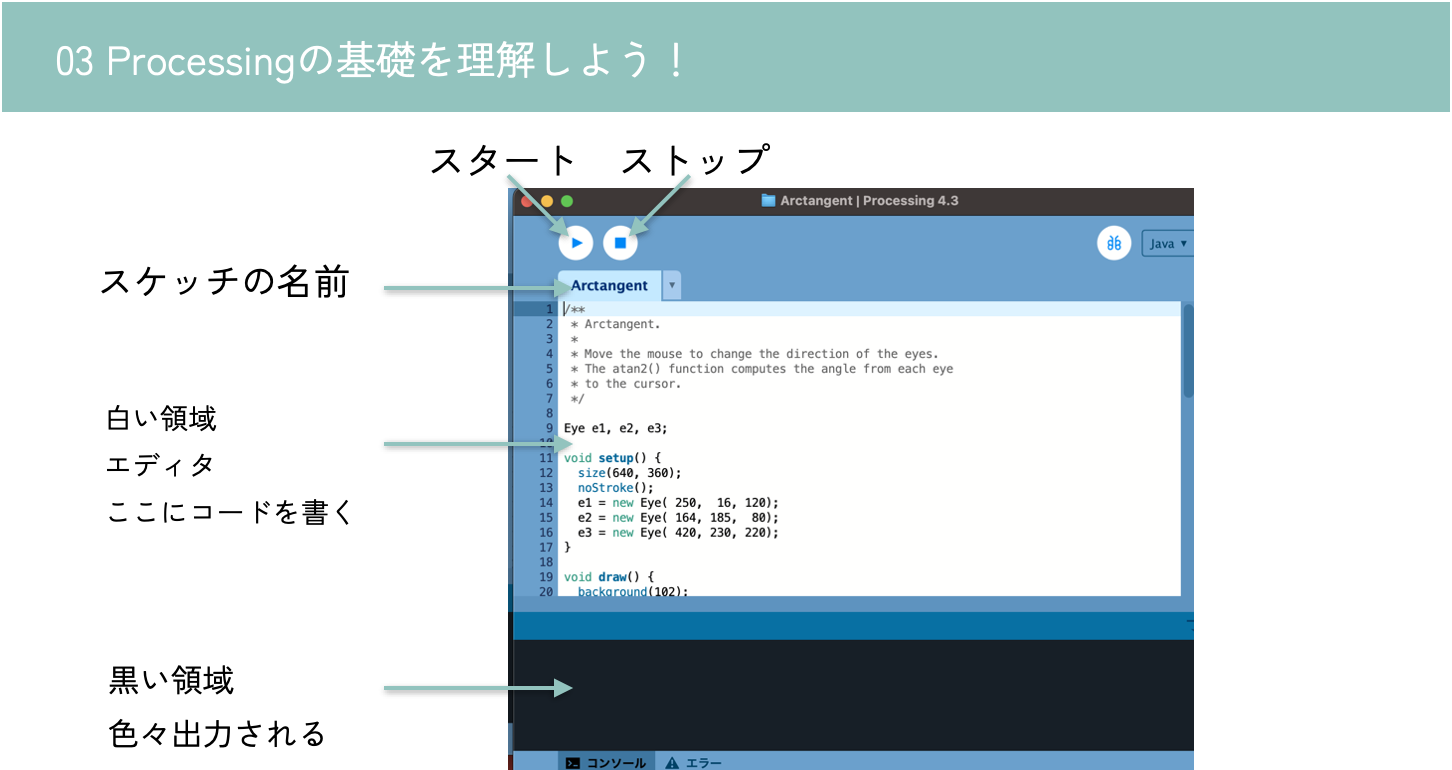Open the debugger with the butterfly icon
Screen dimensions: 1452x770
point(1114,242)
